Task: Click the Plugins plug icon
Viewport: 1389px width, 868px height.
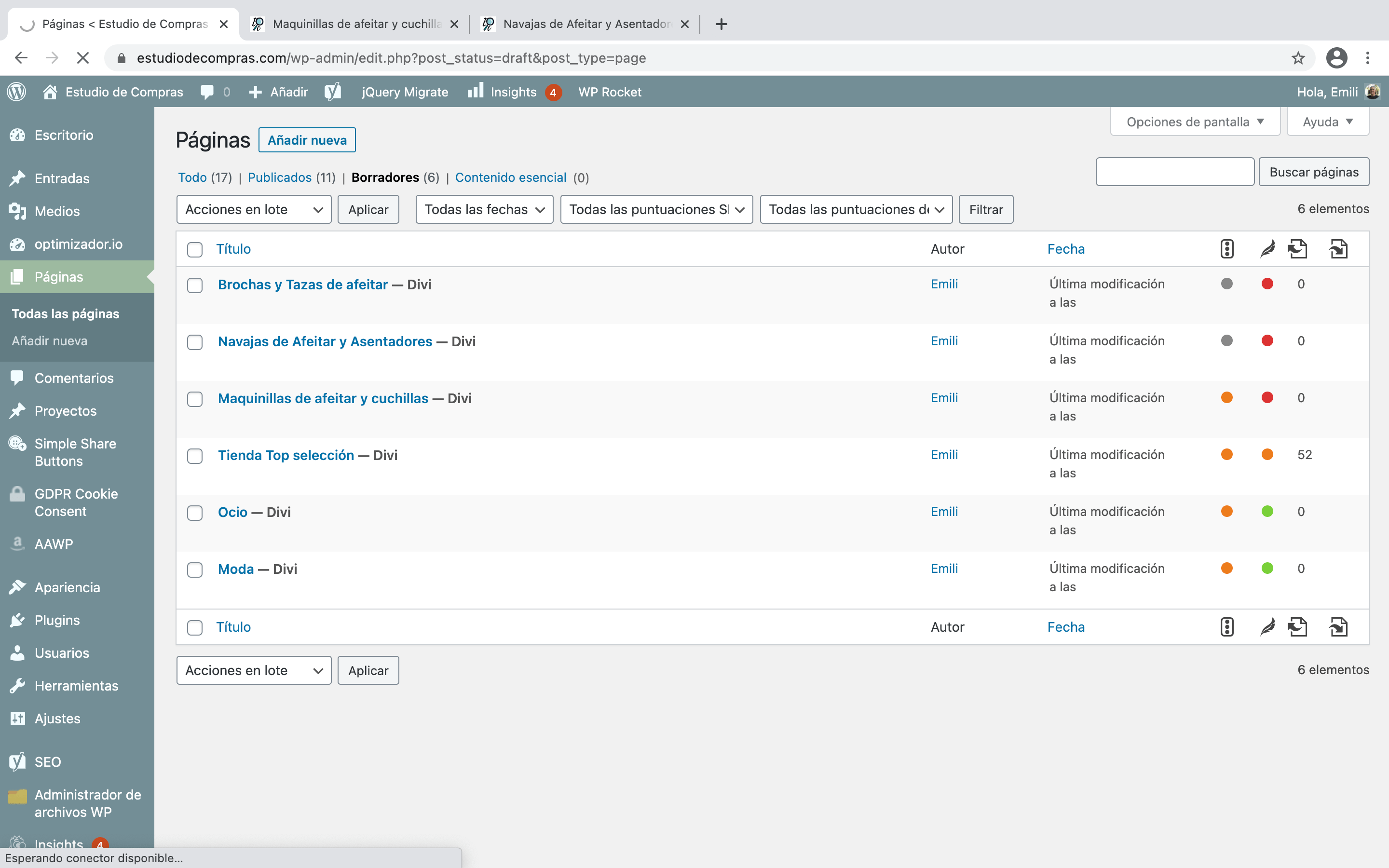Action: (17, 620)
